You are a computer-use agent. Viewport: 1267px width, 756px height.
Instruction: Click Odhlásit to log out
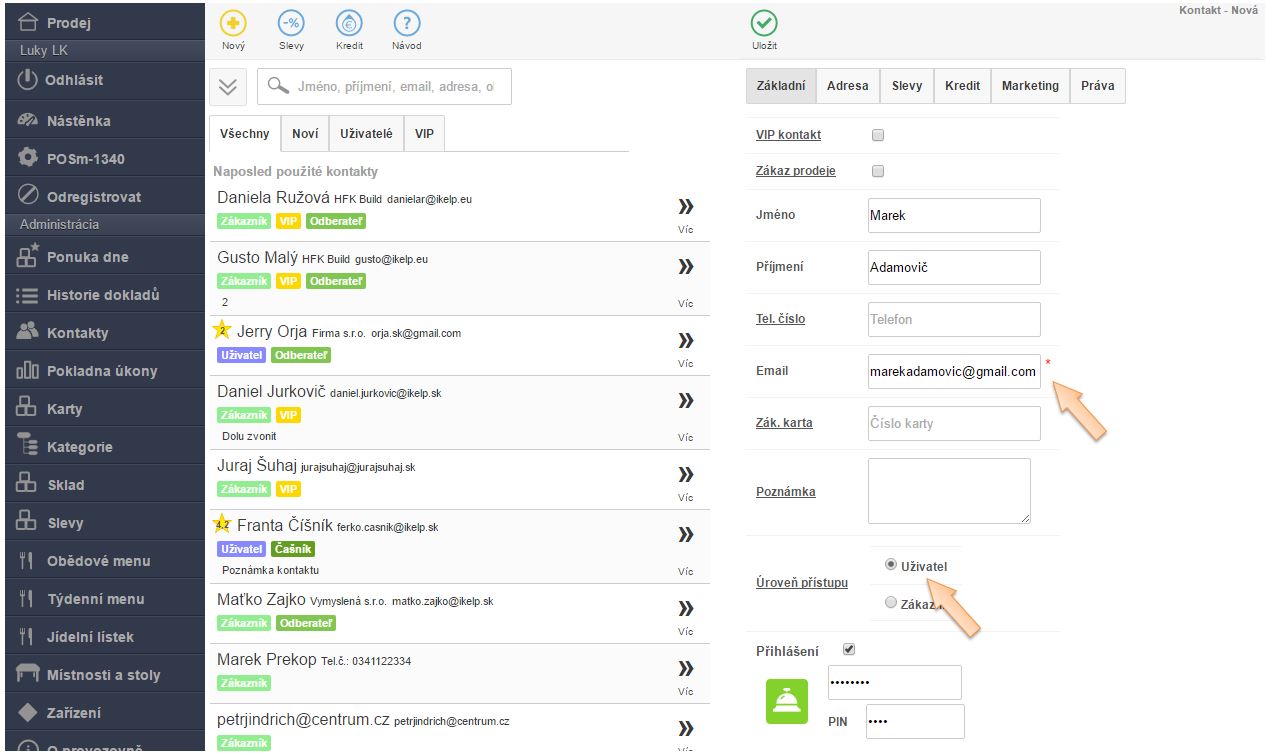73,80
